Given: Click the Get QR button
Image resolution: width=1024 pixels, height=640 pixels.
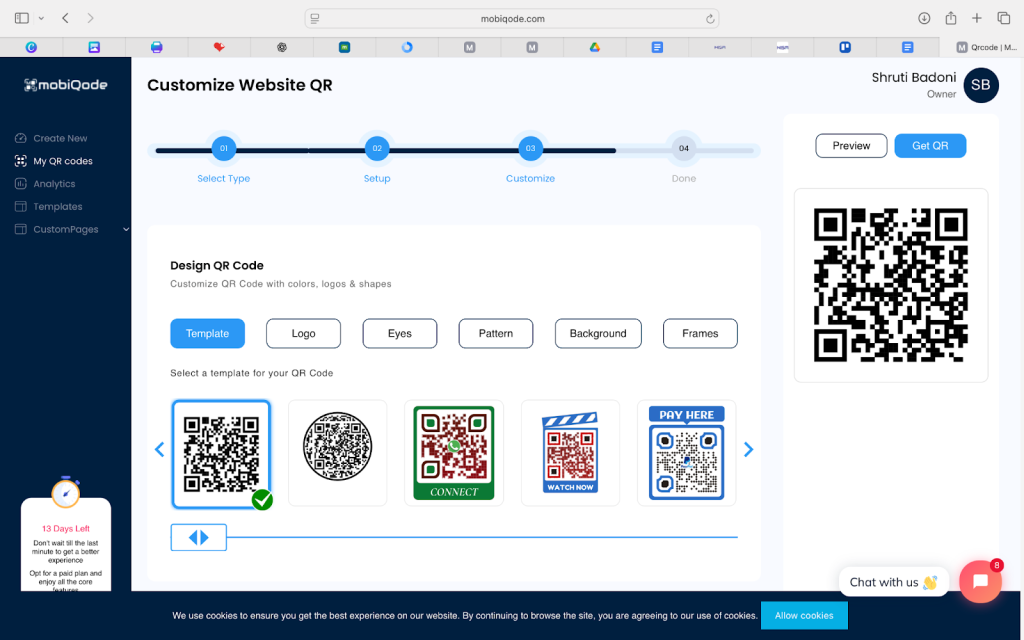Looking at the screenshot, I should click(x=930, y=146).
